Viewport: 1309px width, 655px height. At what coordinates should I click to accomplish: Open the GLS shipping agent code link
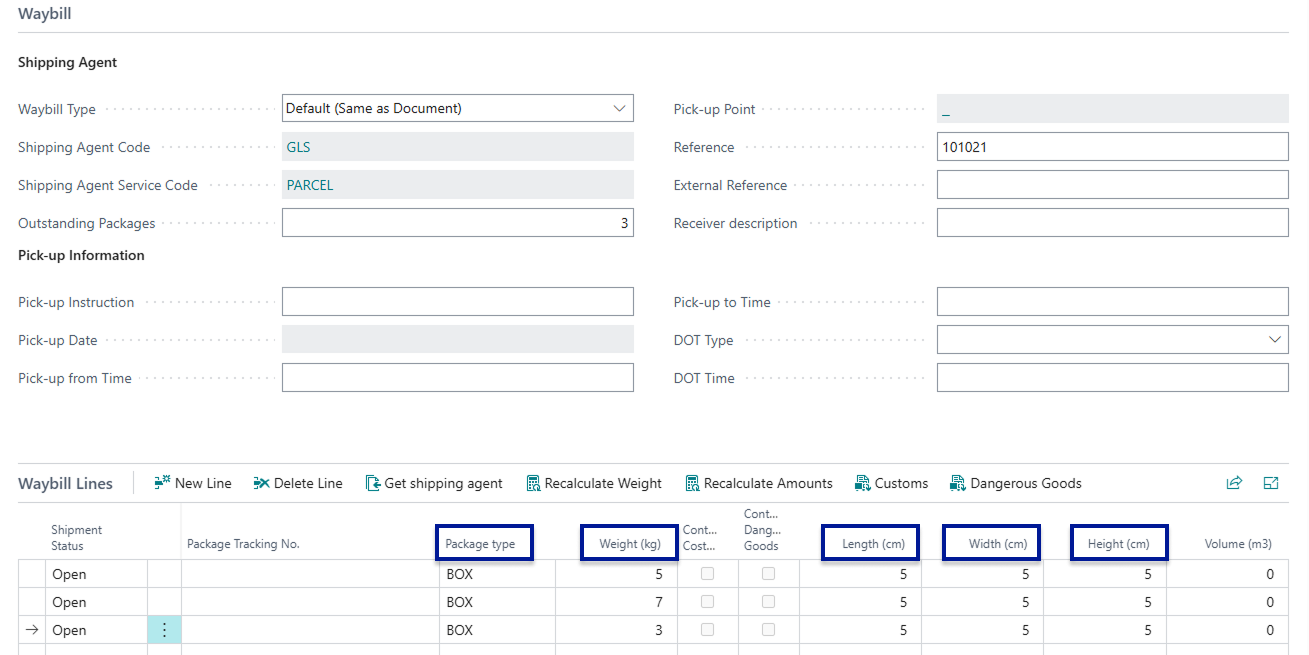click(x=298, y=147)
